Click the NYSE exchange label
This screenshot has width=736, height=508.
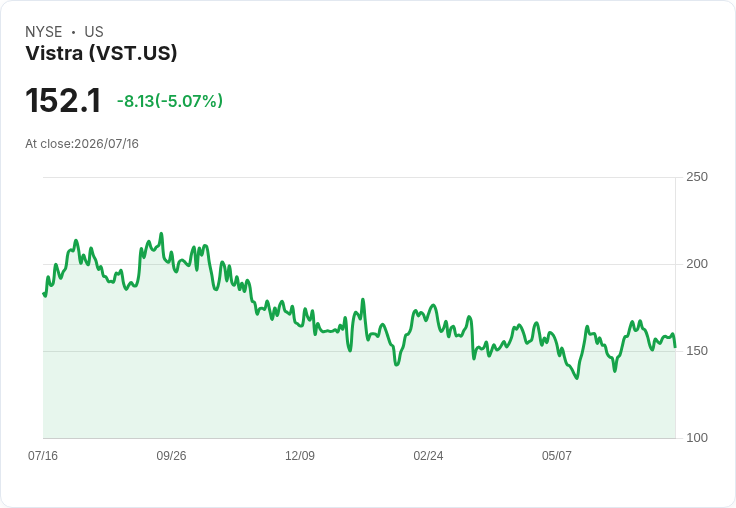(44, 32)
